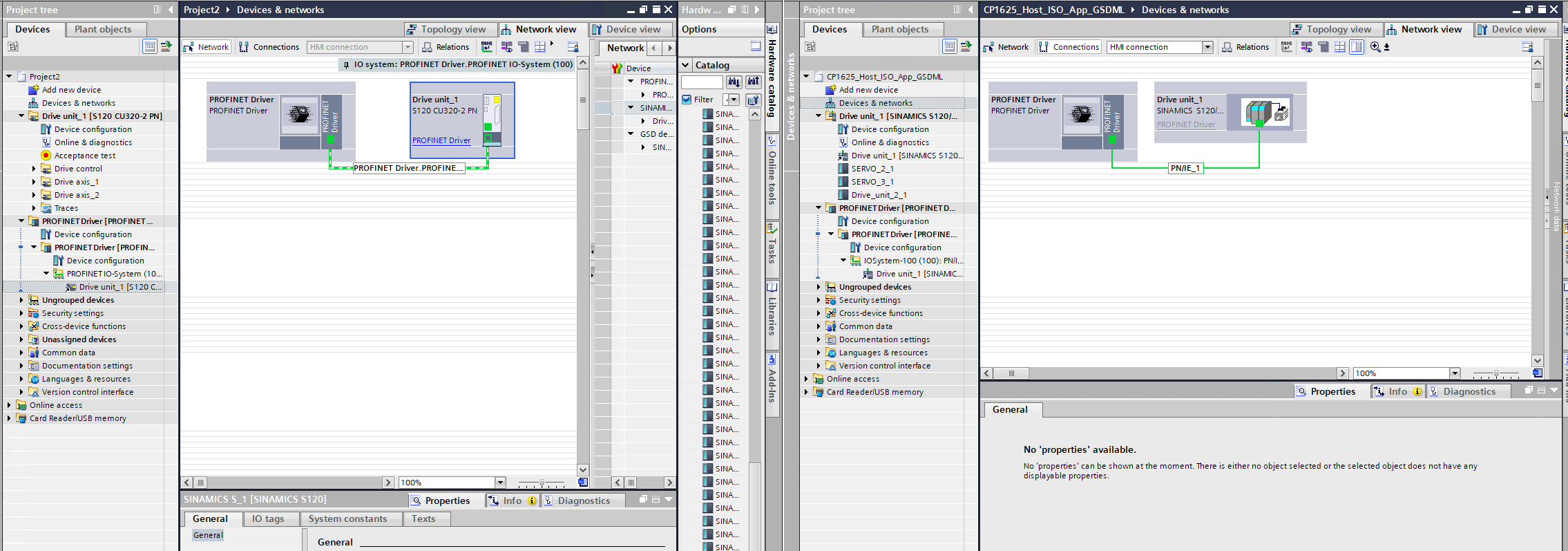Open the HMI connection dropdown in the CP1625 toolbar
This screenshot has width=1568, height=551.
(1207, 47)
